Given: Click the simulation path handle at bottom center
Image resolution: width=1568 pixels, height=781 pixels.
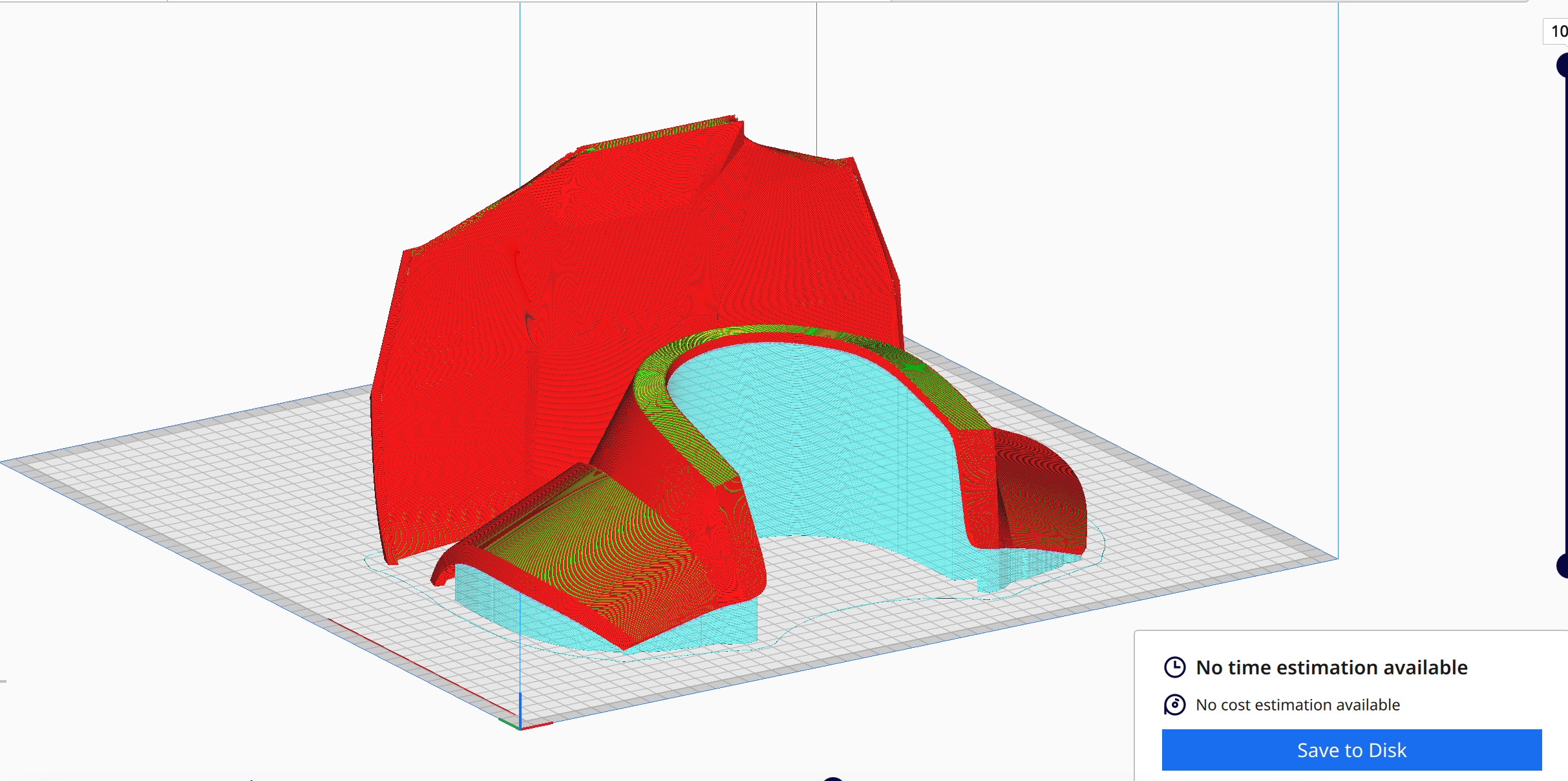Looking at the screenshot, I should tap(833, 779).
